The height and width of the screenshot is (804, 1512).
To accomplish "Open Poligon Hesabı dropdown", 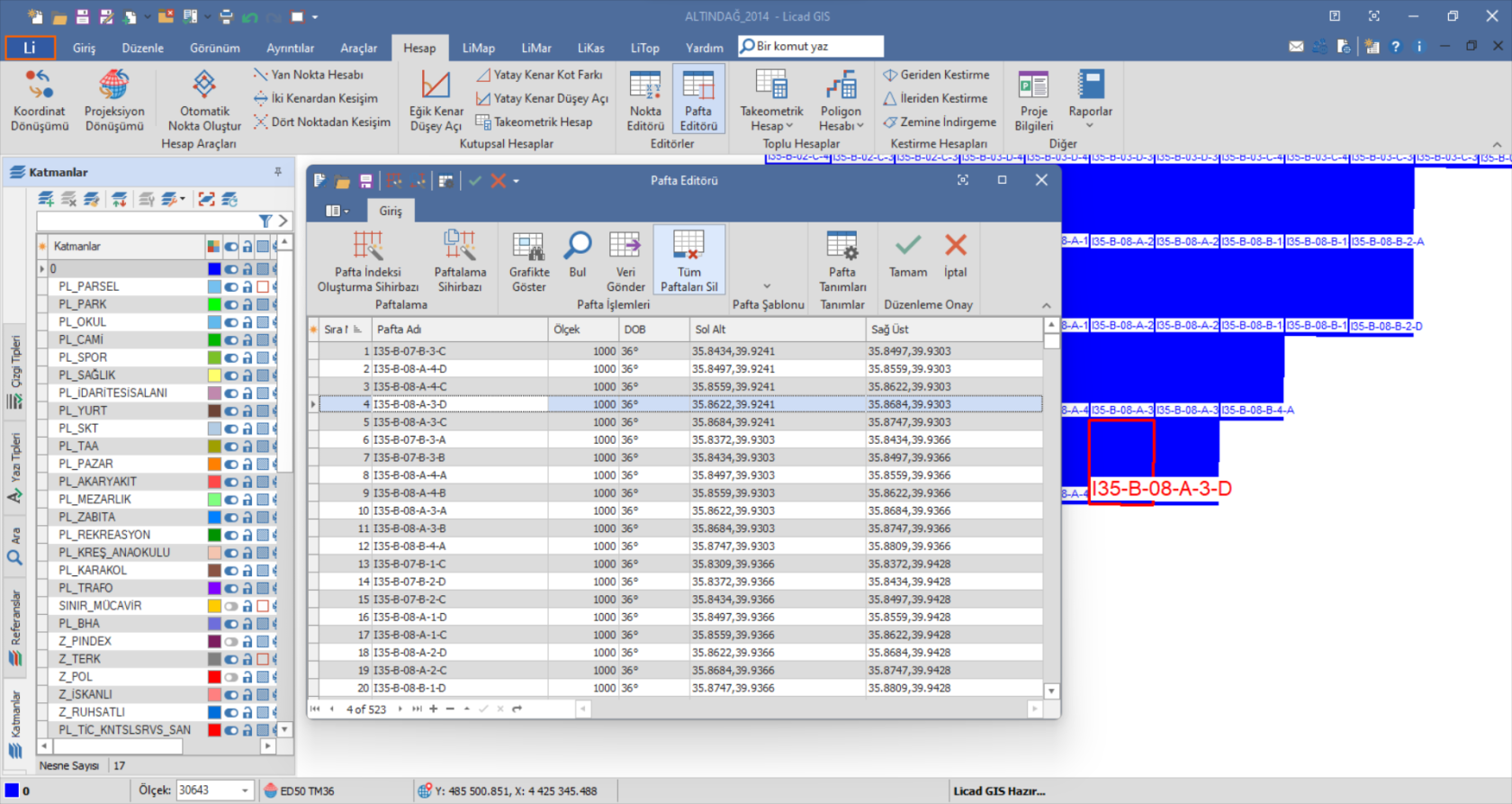I will point(841,100).
